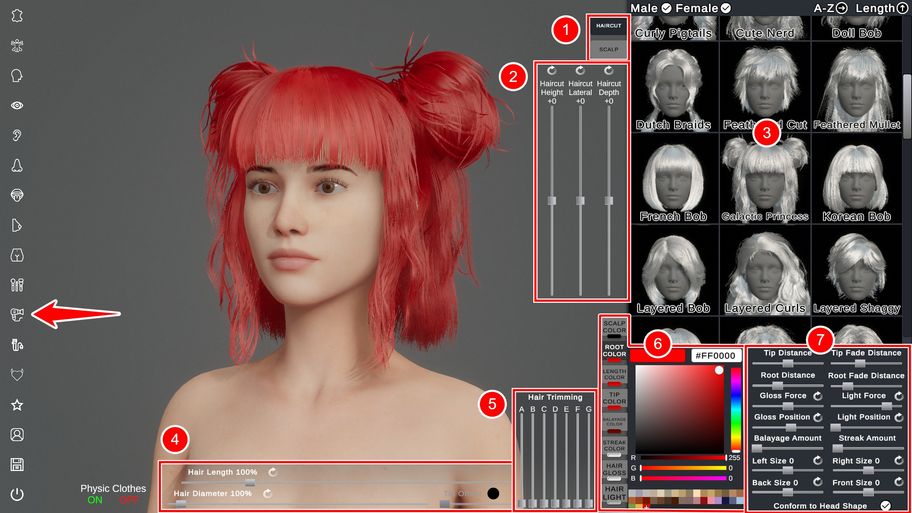Open the body pose figure category
912x513 pixels.
(17, 46)
